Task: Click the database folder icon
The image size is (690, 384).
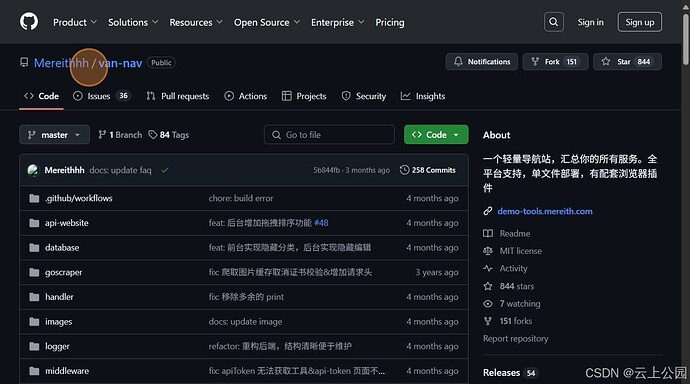Action: (34, 248)
